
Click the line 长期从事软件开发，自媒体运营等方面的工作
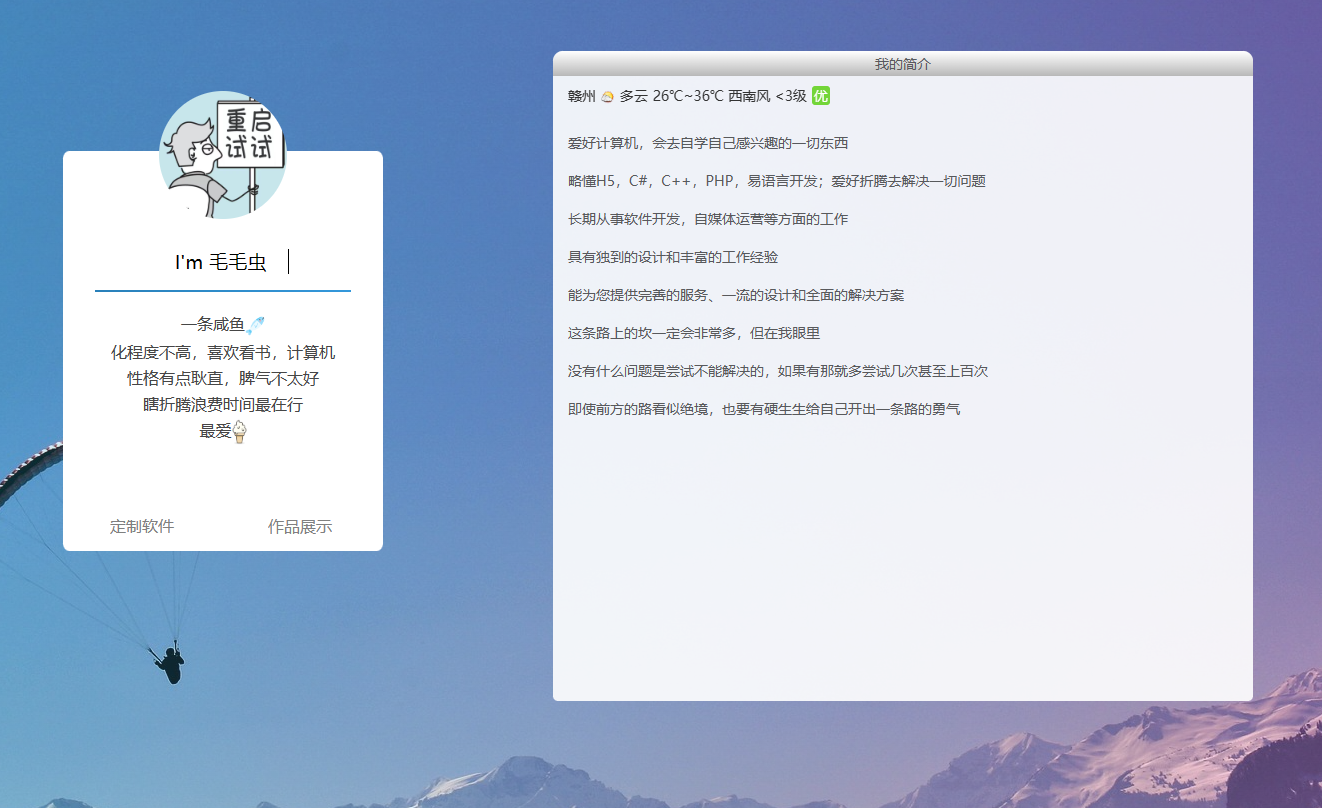pos(708,219)
